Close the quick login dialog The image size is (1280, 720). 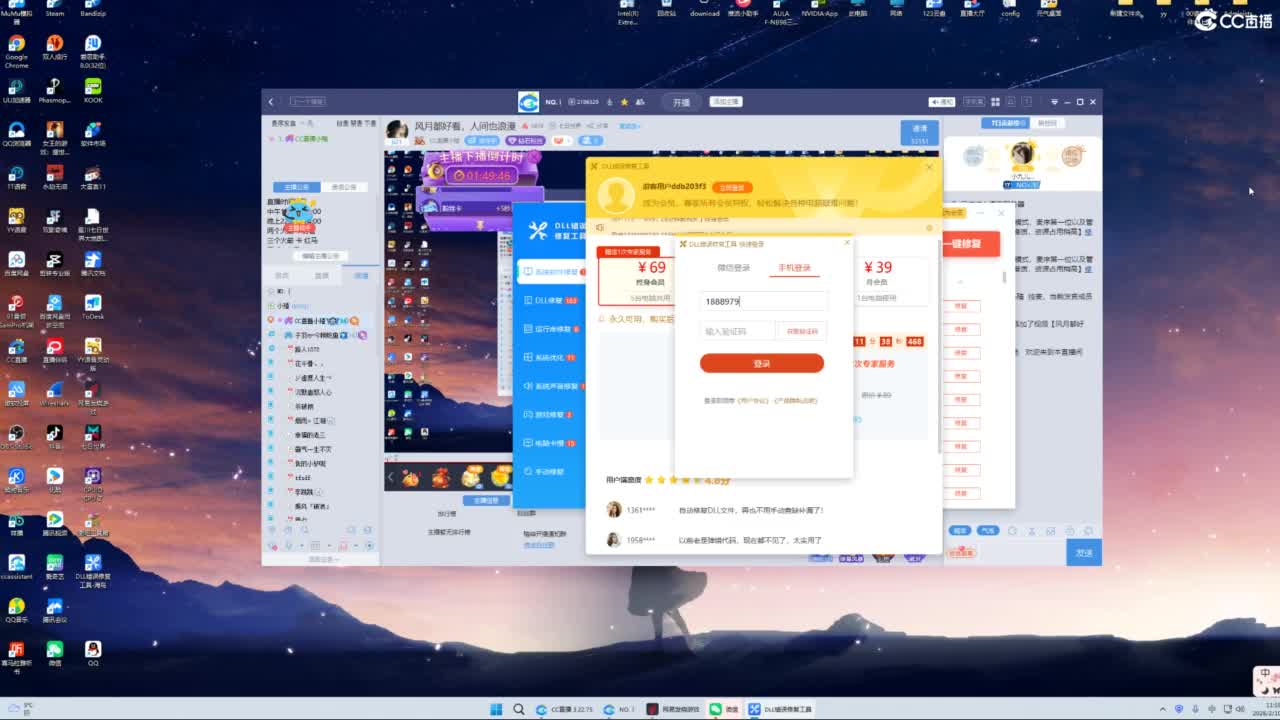click(x=847, y=243)
